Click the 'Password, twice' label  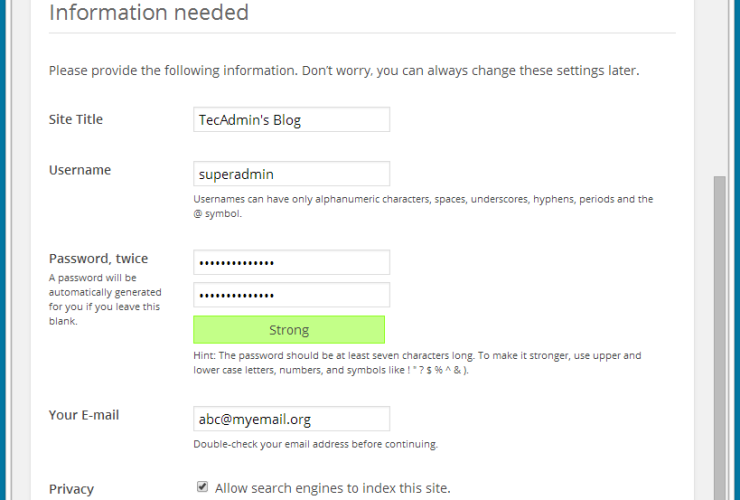coord(98,259)
